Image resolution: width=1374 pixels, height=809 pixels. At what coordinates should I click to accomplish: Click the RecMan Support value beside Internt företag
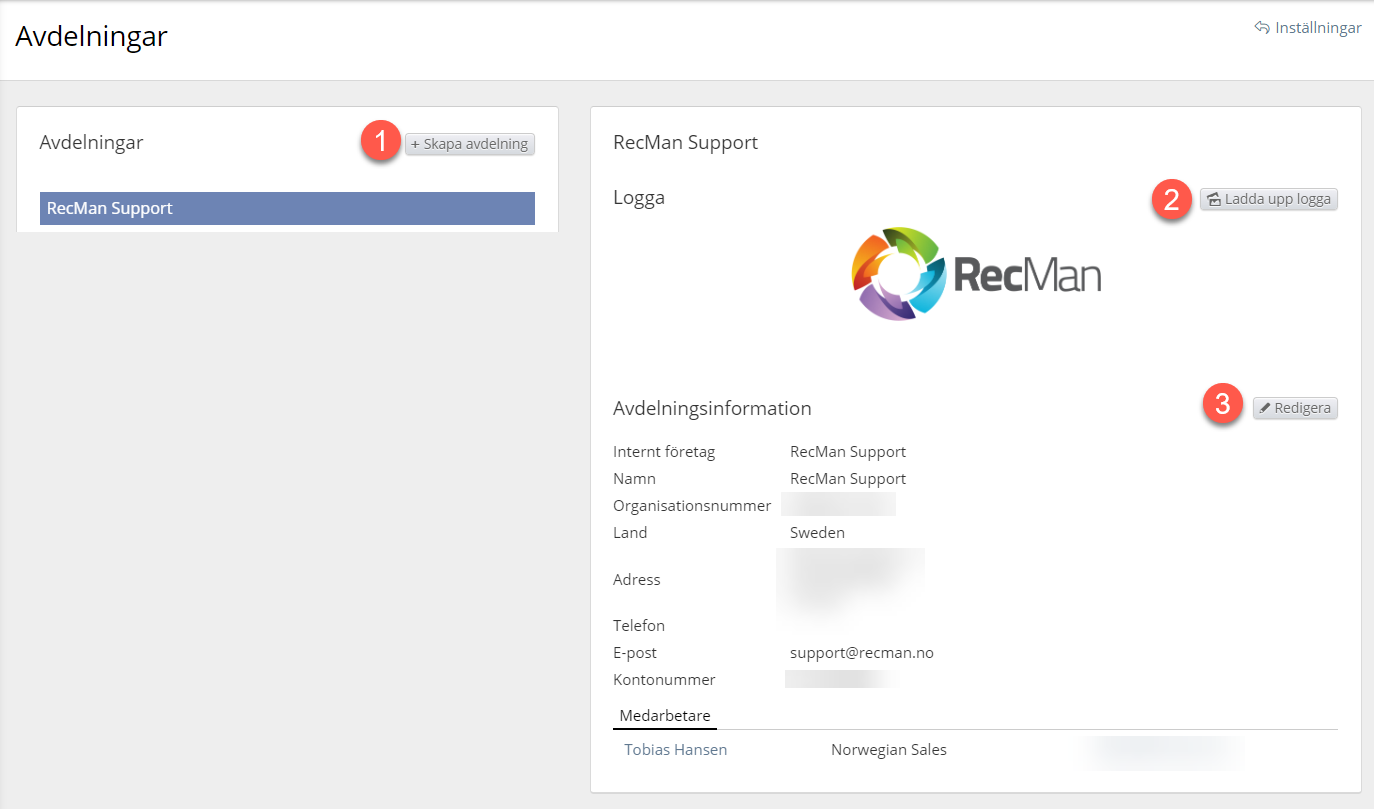coord(848,452)
